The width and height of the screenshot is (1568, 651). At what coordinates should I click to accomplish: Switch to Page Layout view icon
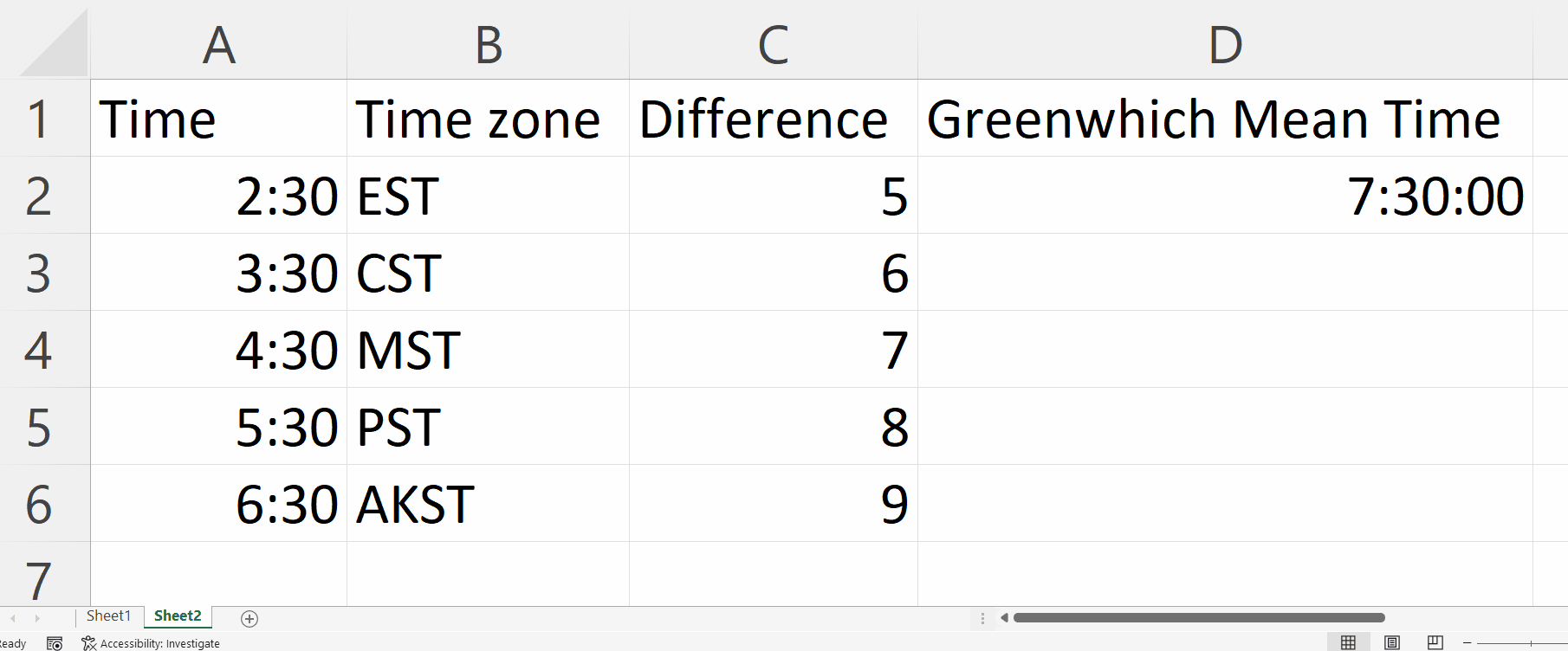(x=1391, y=641)
